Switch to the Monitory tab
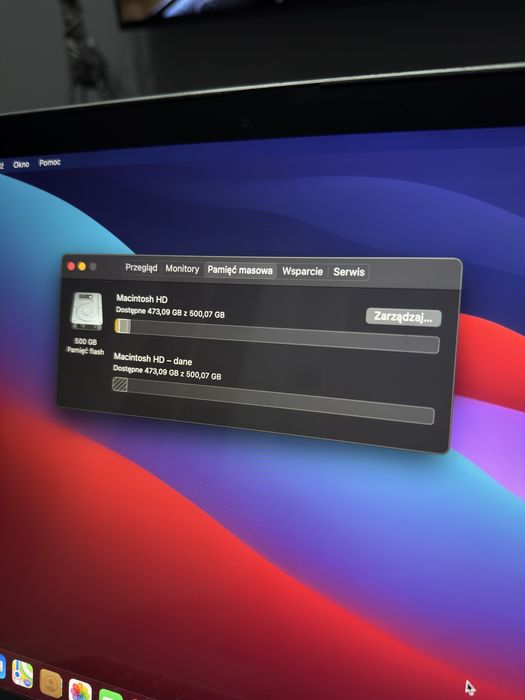The height and width of the screenshot is (700, 525). point(182,269)
